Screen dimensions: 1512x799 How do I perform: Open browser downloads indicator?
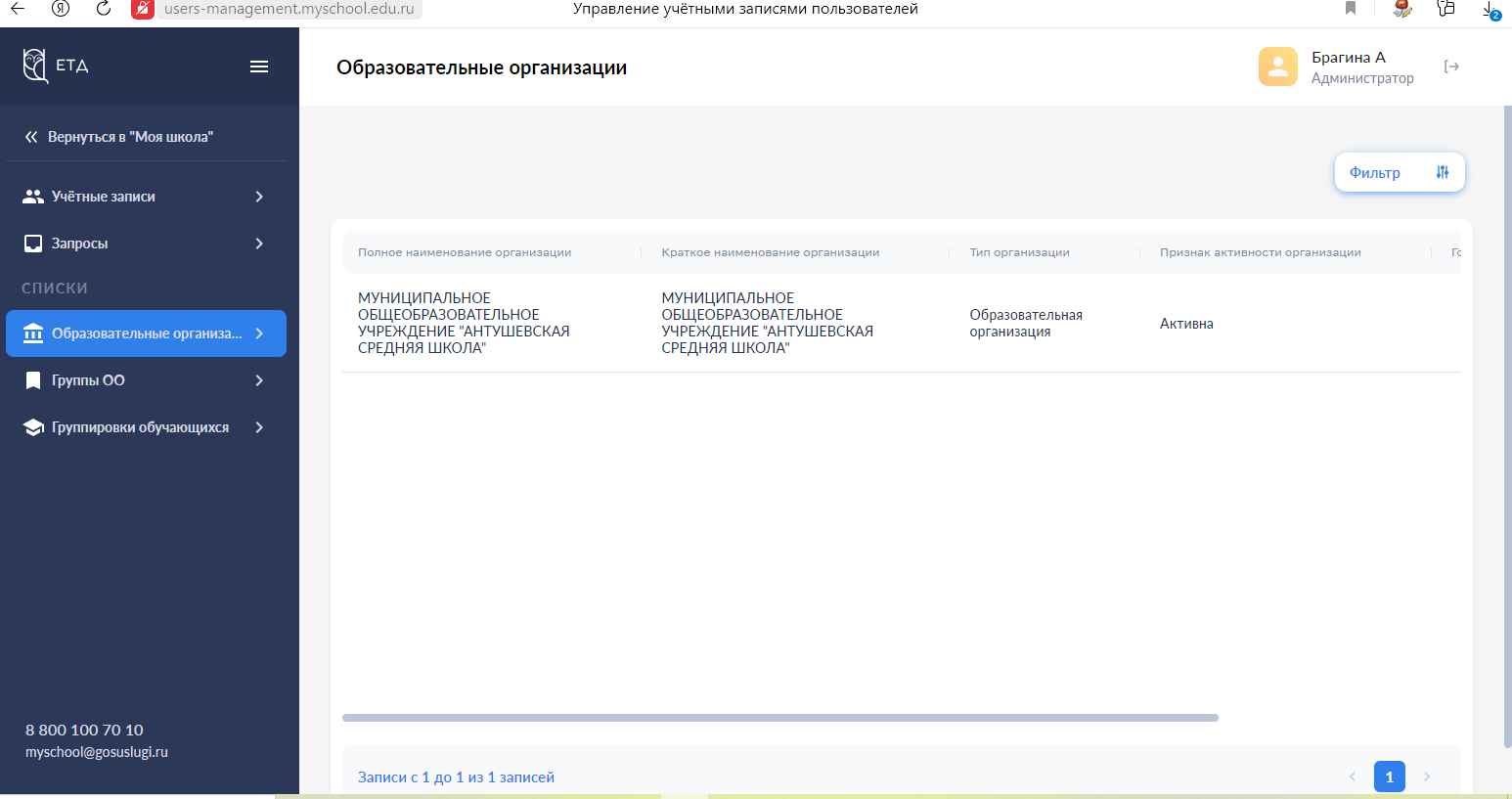(1490, 10)
